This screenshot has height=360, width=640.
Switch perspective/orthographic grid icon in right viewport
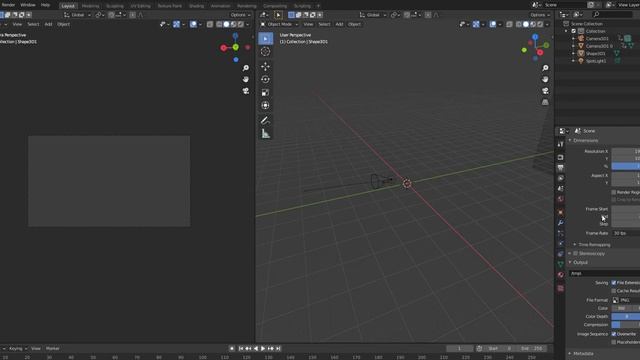[x=545, y=102]
